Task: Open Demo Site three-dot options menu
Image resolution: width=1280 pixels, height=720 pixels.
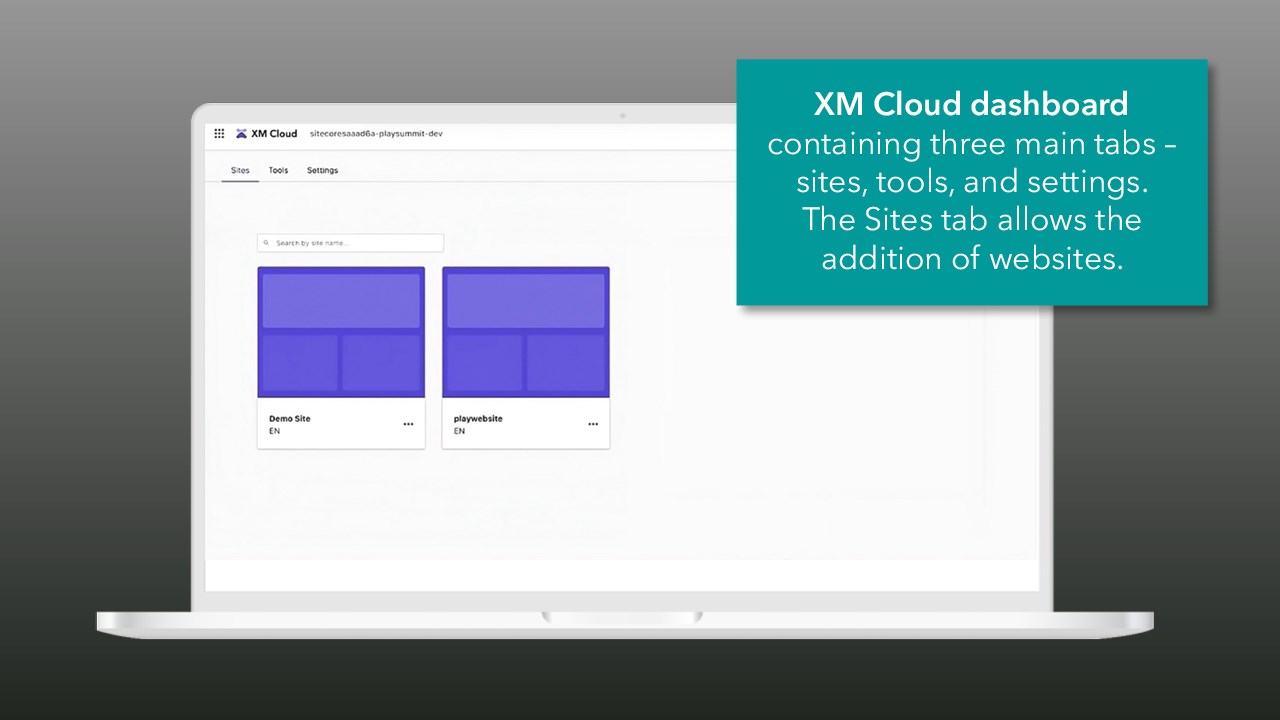Action: pyautogui.click(x=408, y=424)
